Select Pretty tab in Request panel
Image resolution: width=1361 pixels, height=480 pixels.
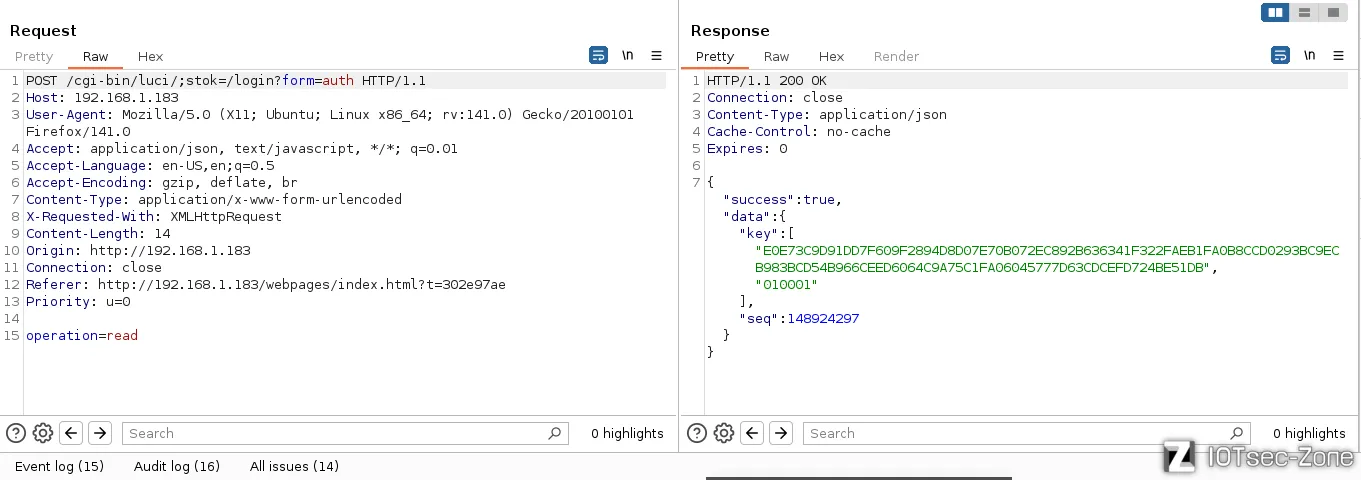tap(34, 56)
